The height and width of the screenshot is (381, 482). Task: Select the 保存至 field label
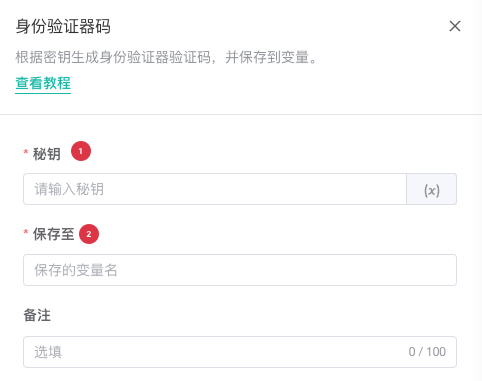(53, 234)
